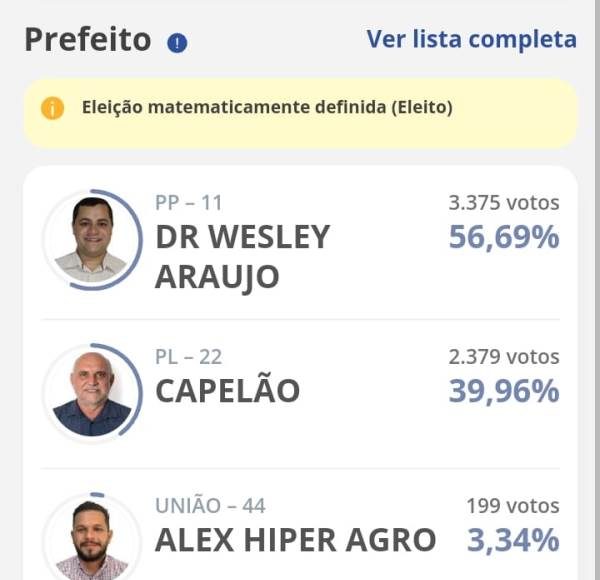Viewport: 600px width, 580px height.
Task: Click the ALEX HIPER AGRO candidate name
Action: tap(295, 540)
